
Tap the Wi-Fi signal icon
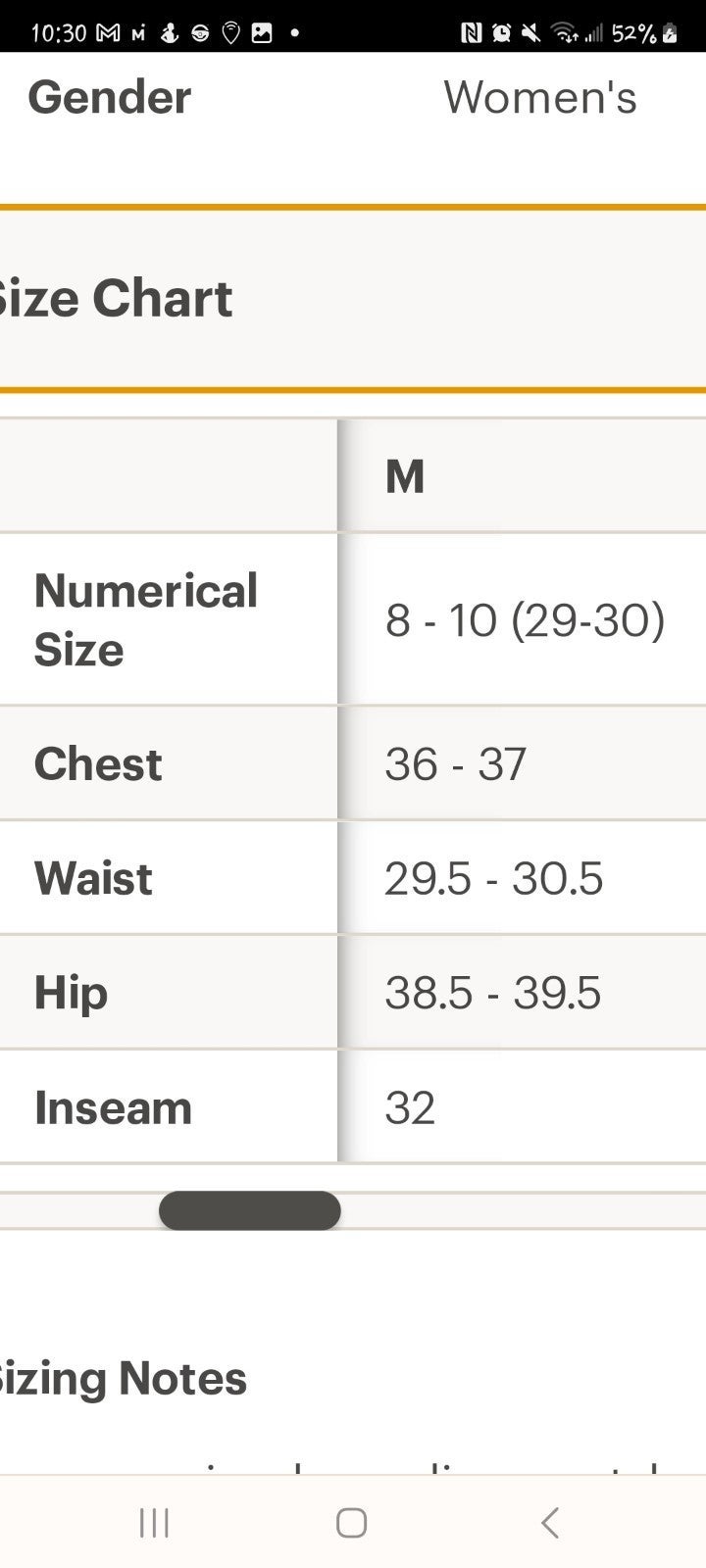(565, 33)
